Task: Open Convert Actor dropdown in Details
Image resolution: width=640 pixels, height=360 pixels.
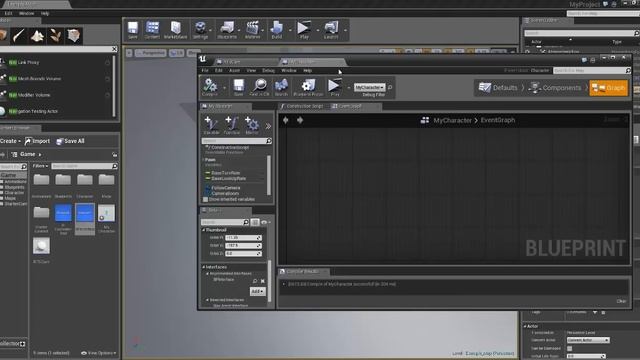Action: pyautogui.click(x=588, y=340)
